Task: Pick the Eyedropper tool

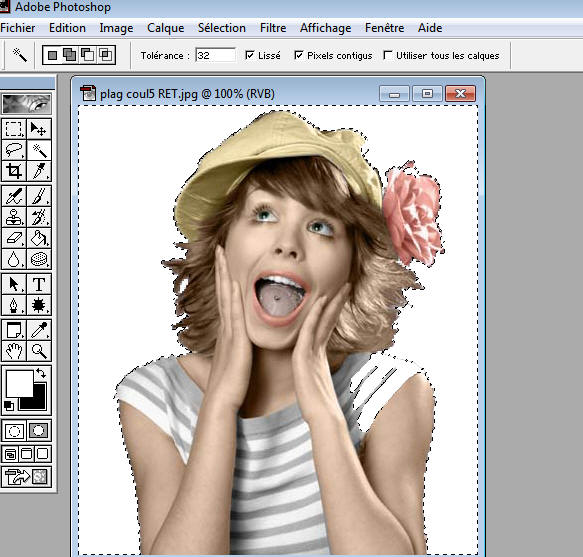Action: pos(39,330)
